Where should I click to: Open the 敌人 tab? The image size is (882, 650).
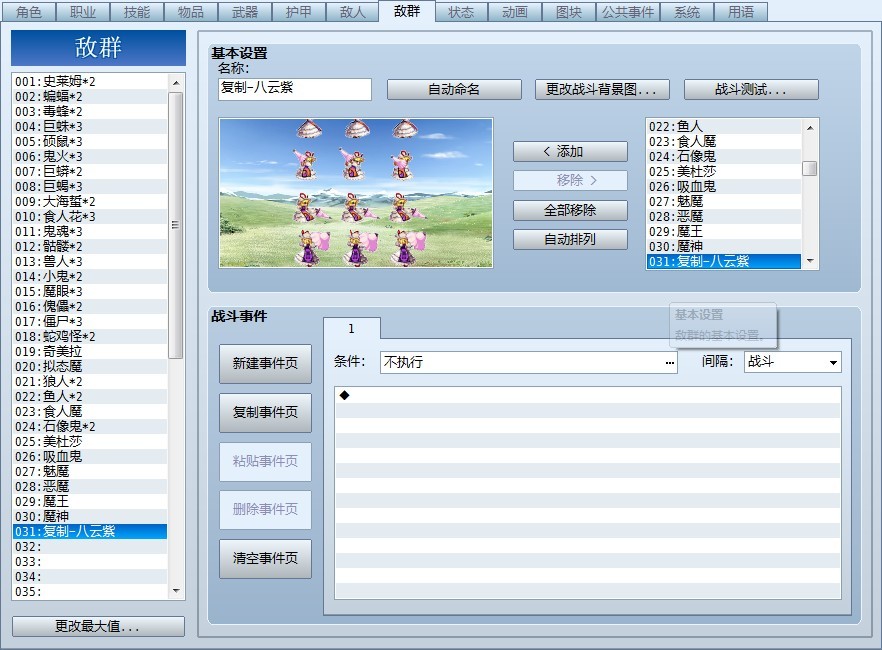coord(353,12)
